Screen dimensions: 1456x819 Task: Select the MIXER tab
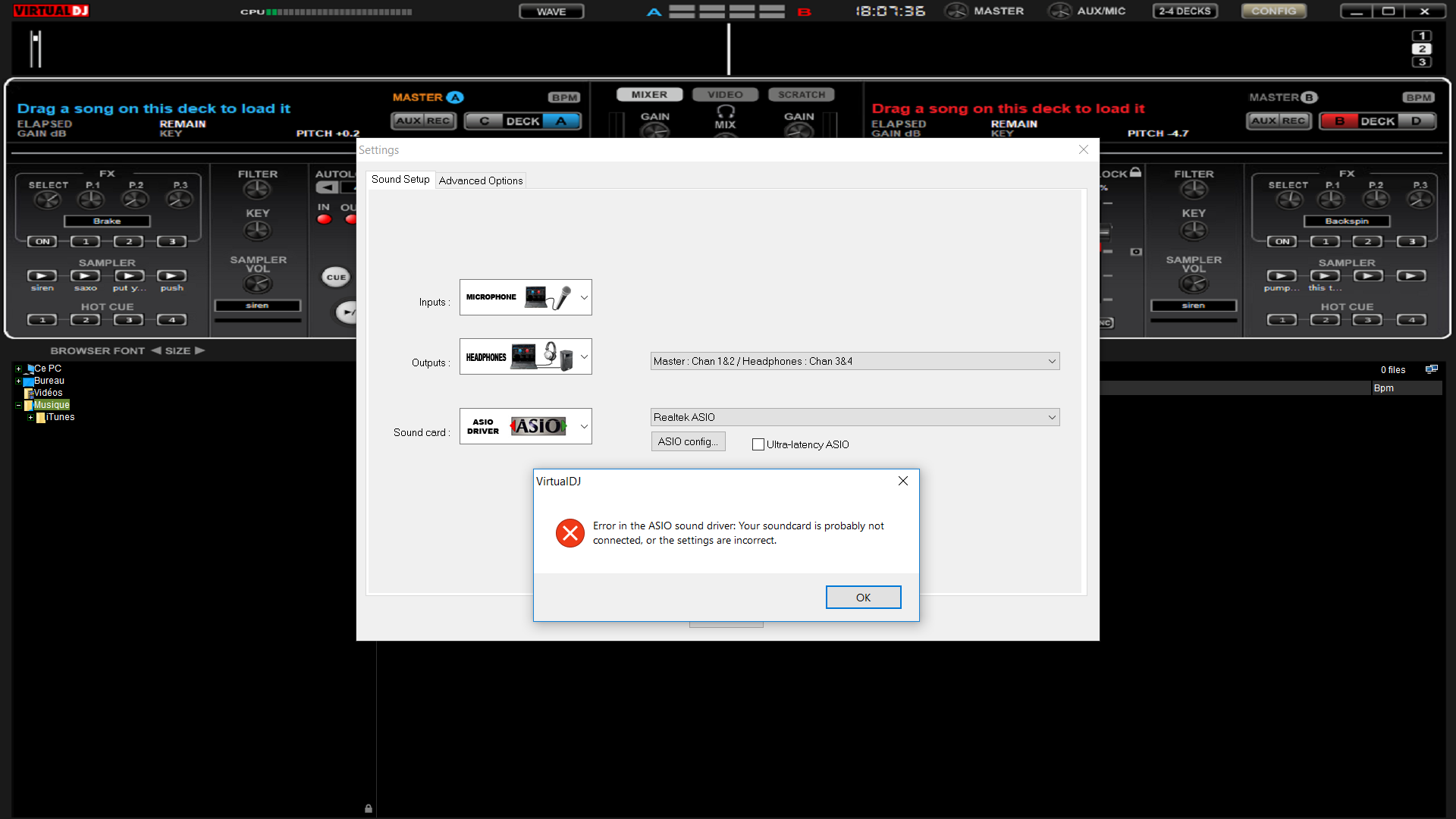[x=649, y=95]
